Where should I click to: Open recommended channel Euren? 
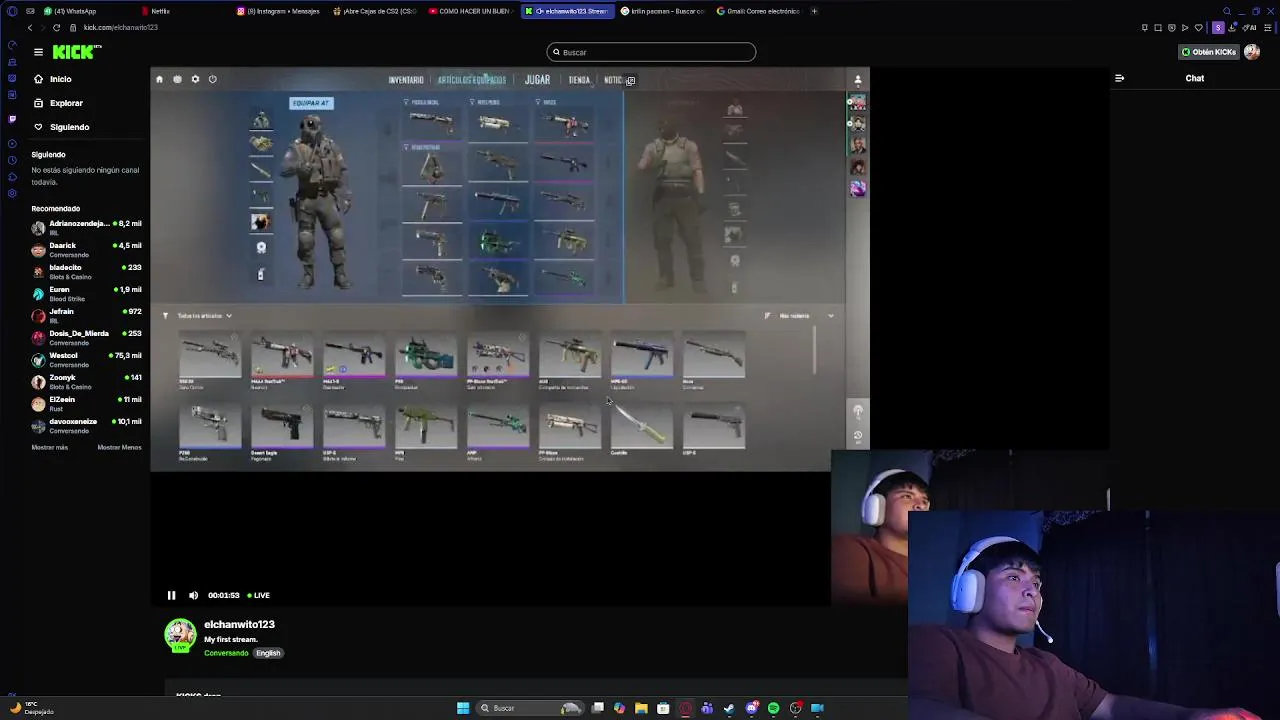(x=87, y=293)
